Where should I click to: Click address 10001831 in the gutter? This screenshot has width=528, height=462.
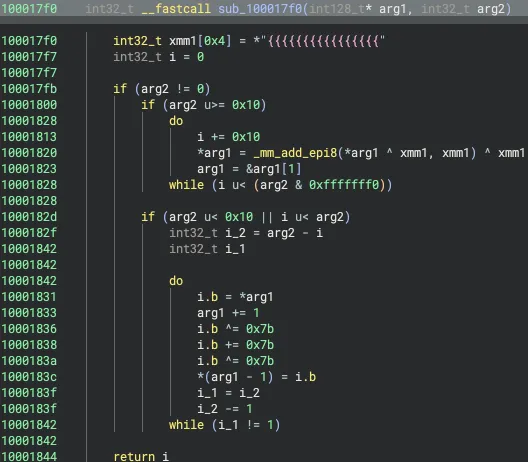(x=29, y=297)
